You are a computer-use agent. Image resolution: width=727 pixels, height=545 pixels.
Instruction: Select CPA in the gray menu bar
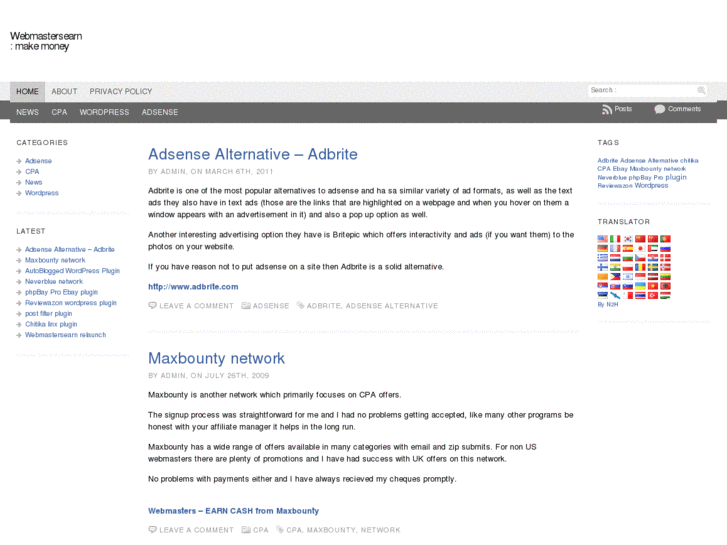coord(59,112)
